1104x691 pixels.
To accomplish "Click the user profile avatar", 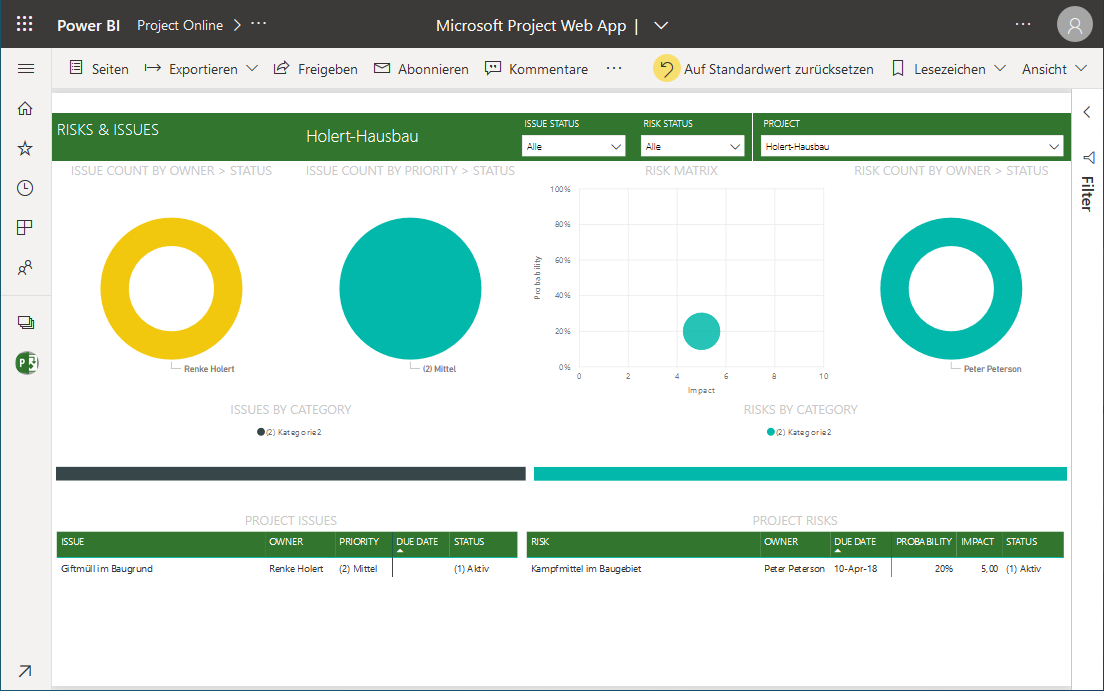I will (x=1074, y=25).
